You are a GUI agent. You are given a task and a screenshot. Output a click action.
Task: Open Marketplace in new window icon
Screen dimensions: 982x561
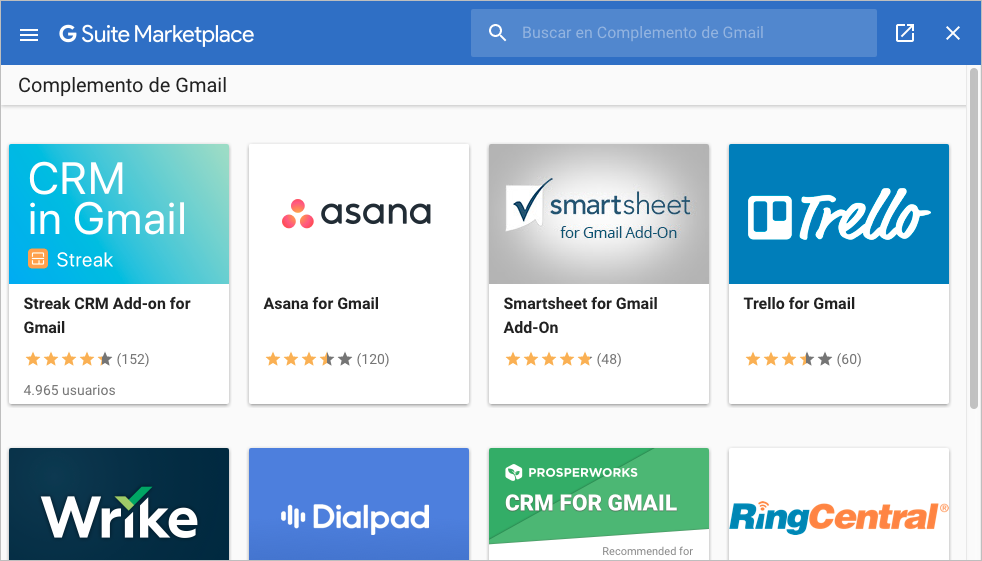point(905,33)
